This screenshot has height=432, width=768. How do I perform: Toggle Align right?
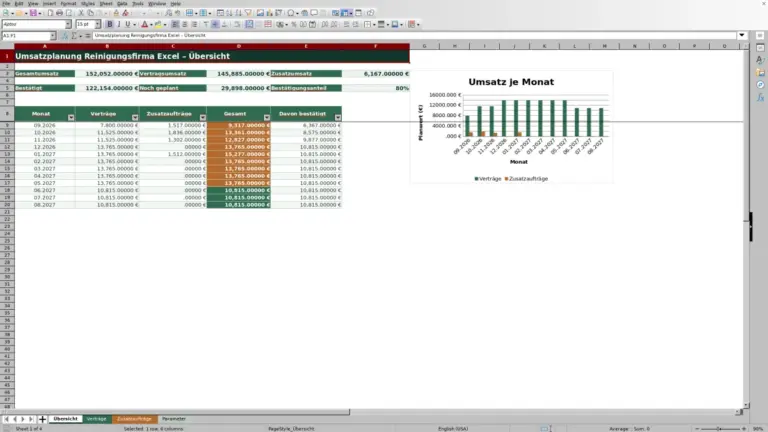click(194, 24)
